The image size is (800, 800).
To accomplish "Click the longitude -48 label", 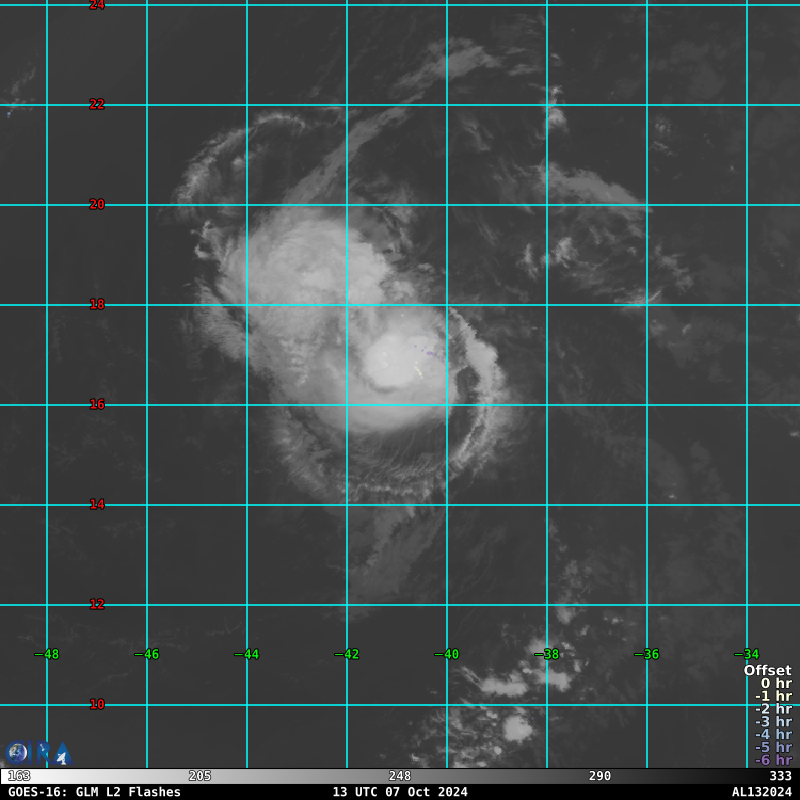I will pos(46,655).
